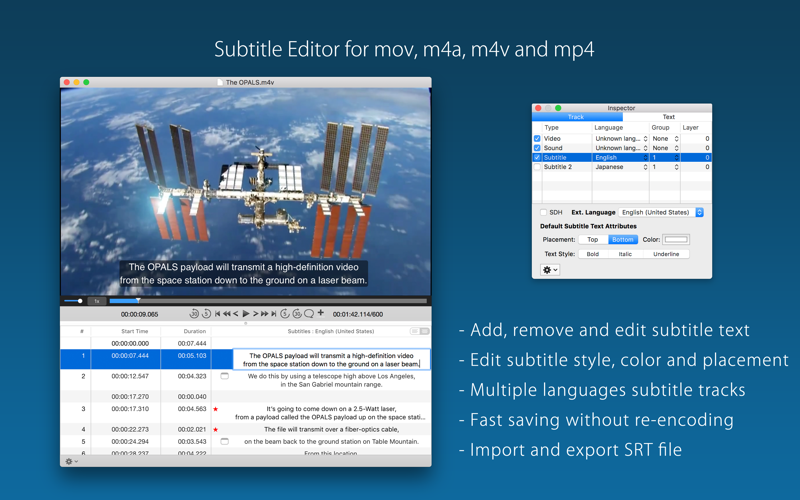
Task: Switch to the Text tab in Inspector
Action: coord(668,117)
